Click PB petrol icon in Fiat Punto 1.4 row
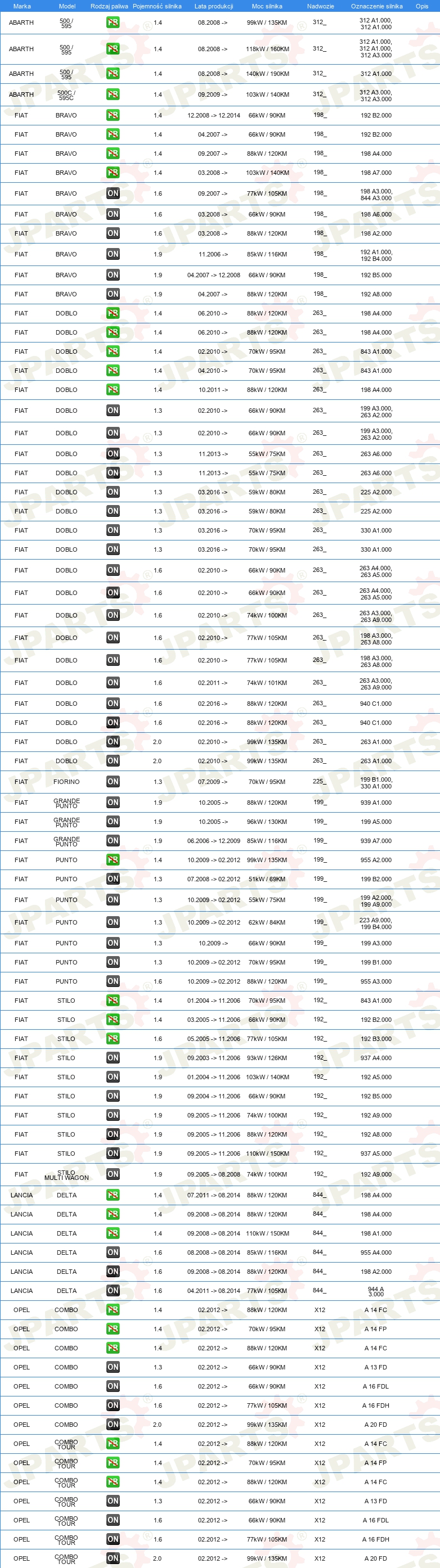The width and height of the screenshot is (440, 1568). click(x=113, y=859)
